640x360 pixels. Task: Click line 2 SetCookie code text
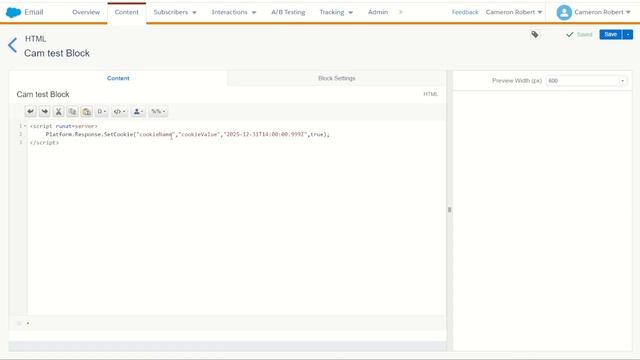[187, 134]
